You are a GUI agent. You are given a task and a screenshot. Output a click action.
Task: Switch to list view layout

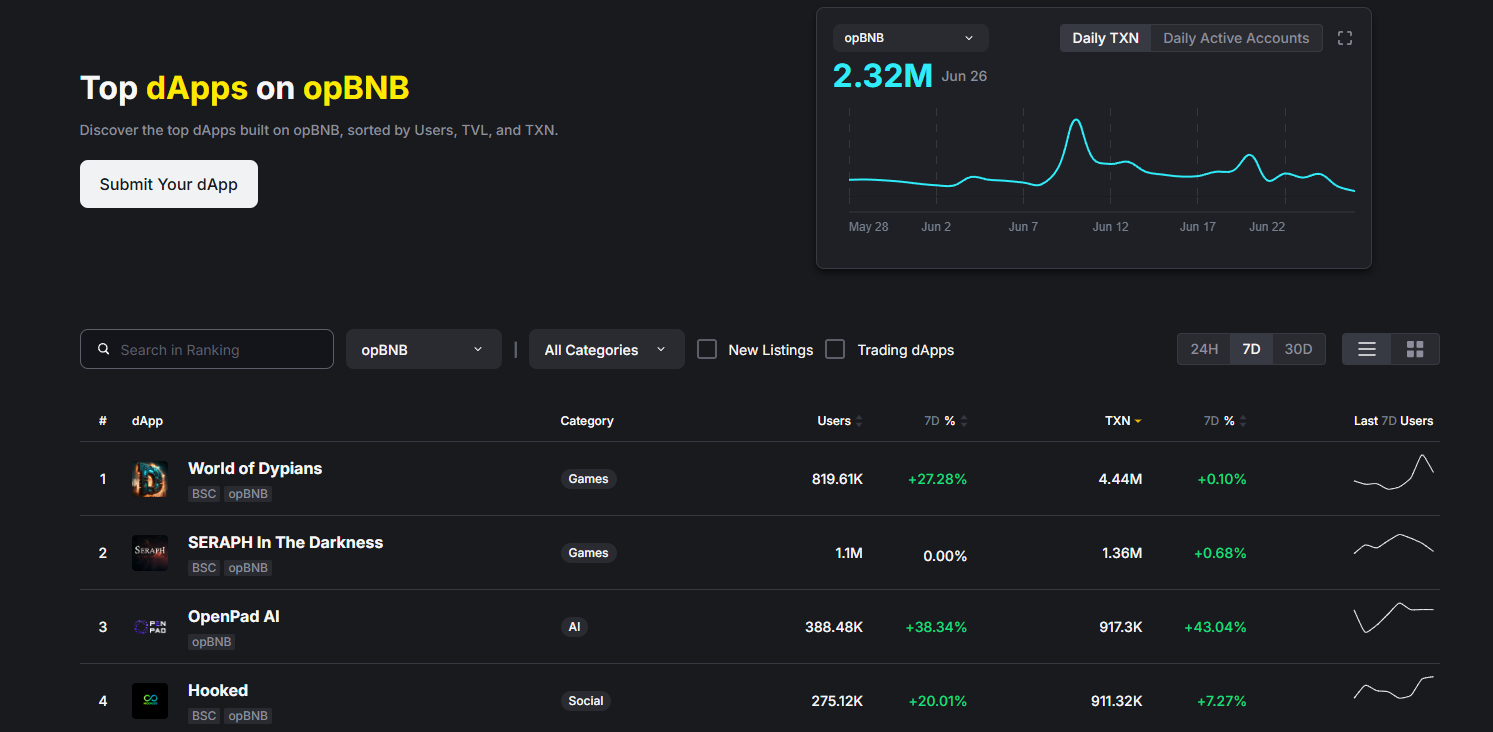[1366, 349]
